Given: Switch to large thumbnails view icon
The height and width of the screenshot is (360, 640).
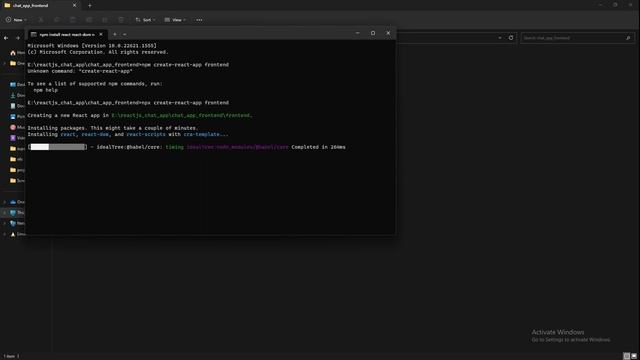Looking at the screenshot, I should coord(634,356).
